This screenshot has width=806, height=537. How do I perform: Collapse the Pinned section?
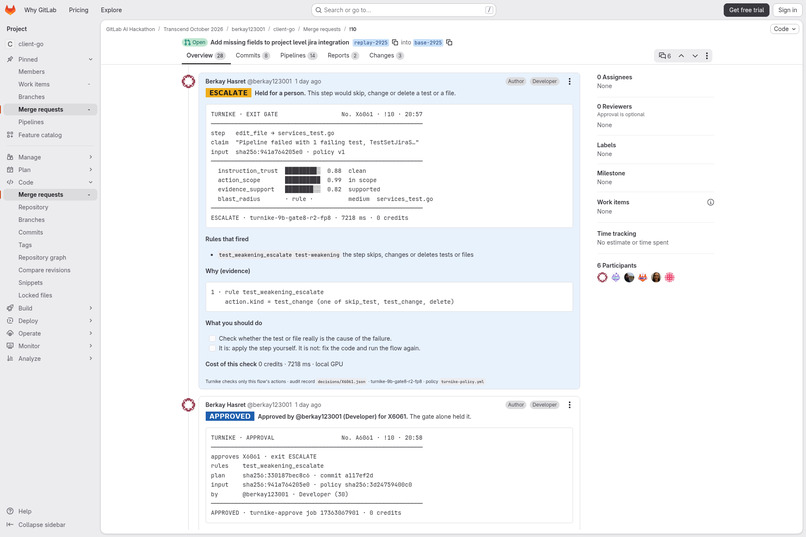click(90, 59)
